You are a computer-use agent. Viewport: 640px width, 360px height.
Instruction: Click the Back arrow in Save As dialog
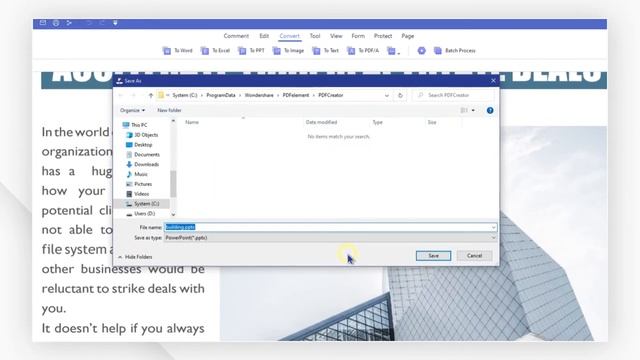pos(121,95)
